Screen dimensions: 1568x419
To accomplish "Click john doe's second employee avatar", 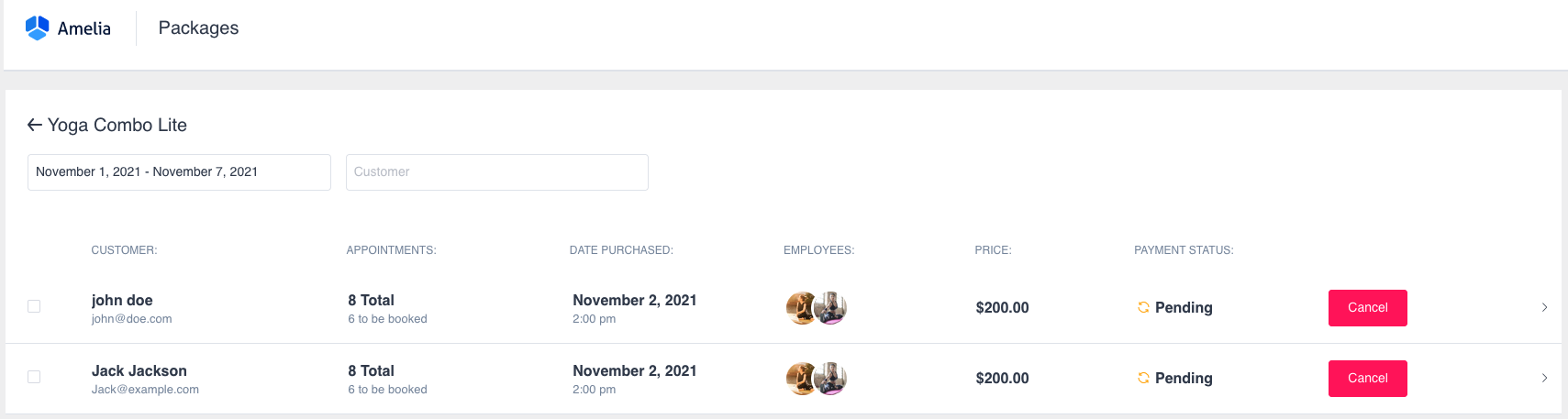I will [x=832, y=308].
